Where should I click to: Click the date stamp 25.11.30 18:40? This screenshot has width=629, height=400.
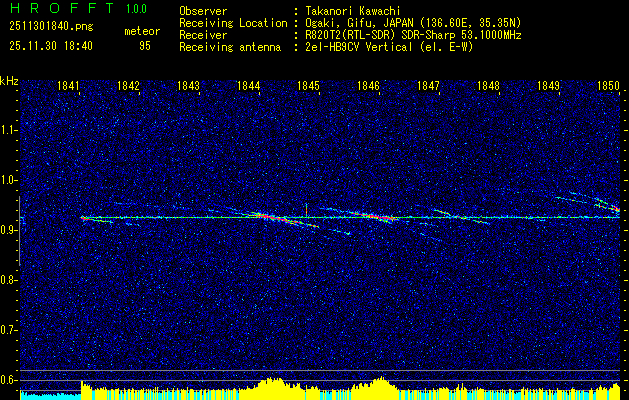(x=50, y=46)
